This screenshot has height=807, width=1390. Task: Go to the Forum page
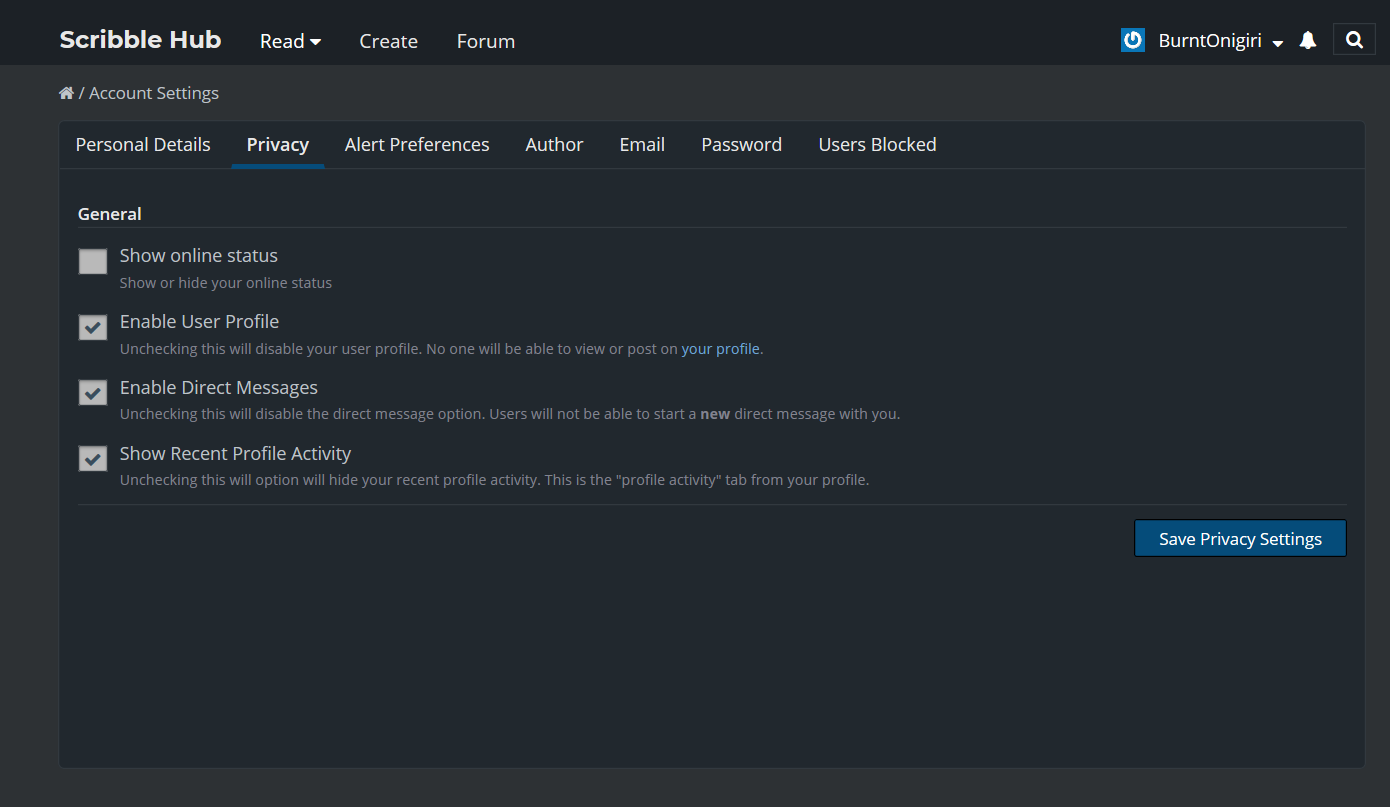486,41
